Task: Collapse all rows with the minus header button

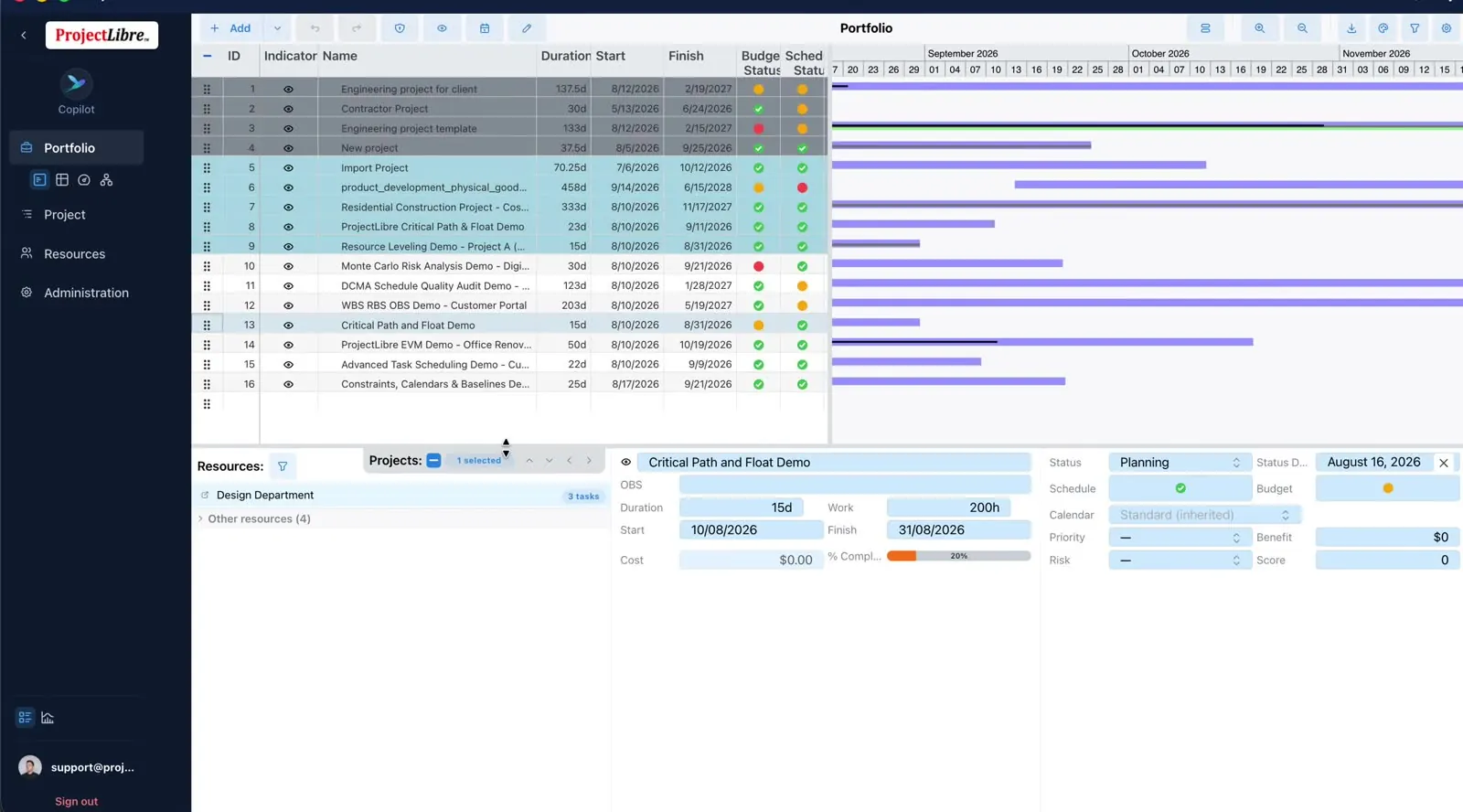Action: pos(208,56)
